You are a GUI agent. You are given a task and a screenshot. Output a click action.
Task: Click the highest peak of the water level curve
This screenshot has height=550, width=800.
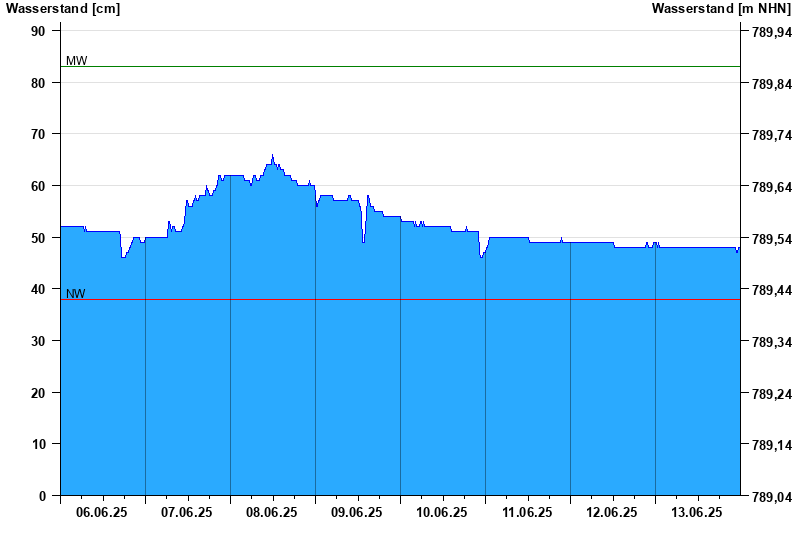coord(272,156)
